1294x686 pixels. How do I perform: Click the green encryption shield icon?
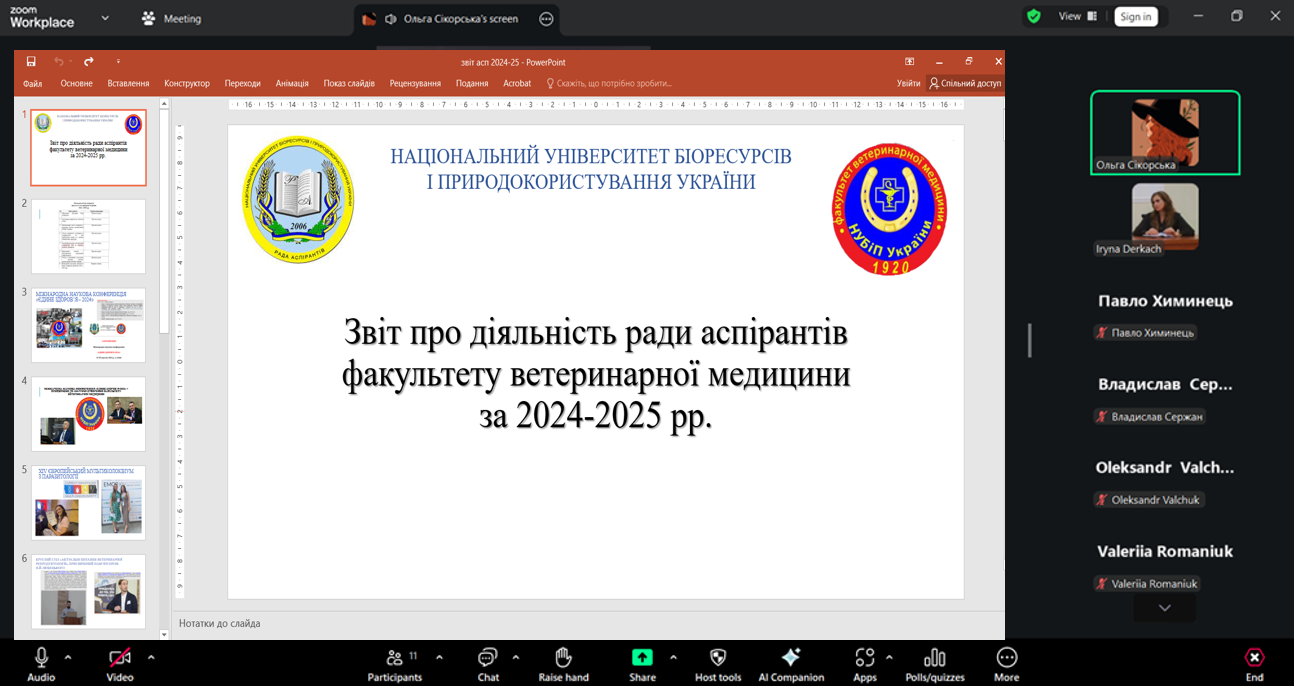tap(1034, 16)
